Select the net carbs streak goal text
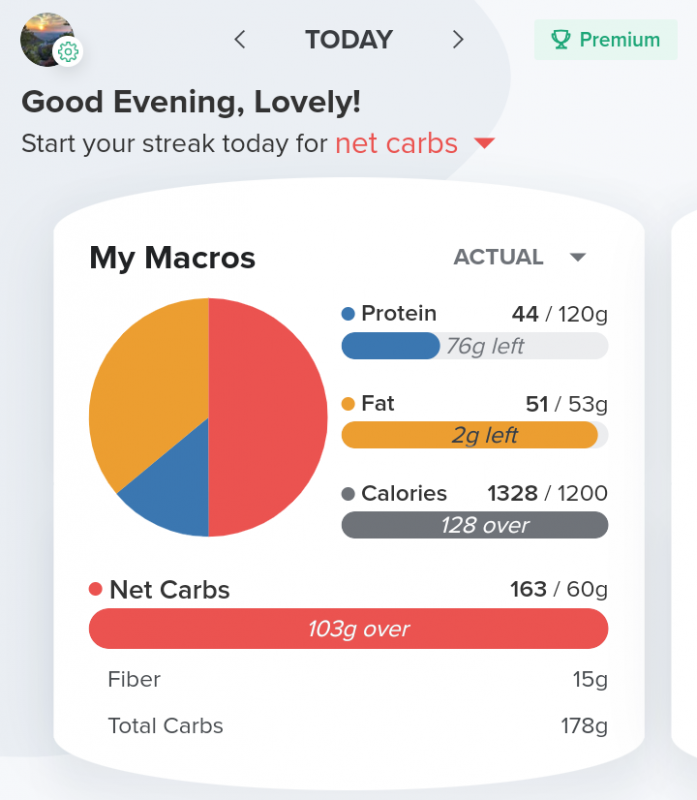The width and height of the screenshot is (697, 800). (x=396, y=144)
